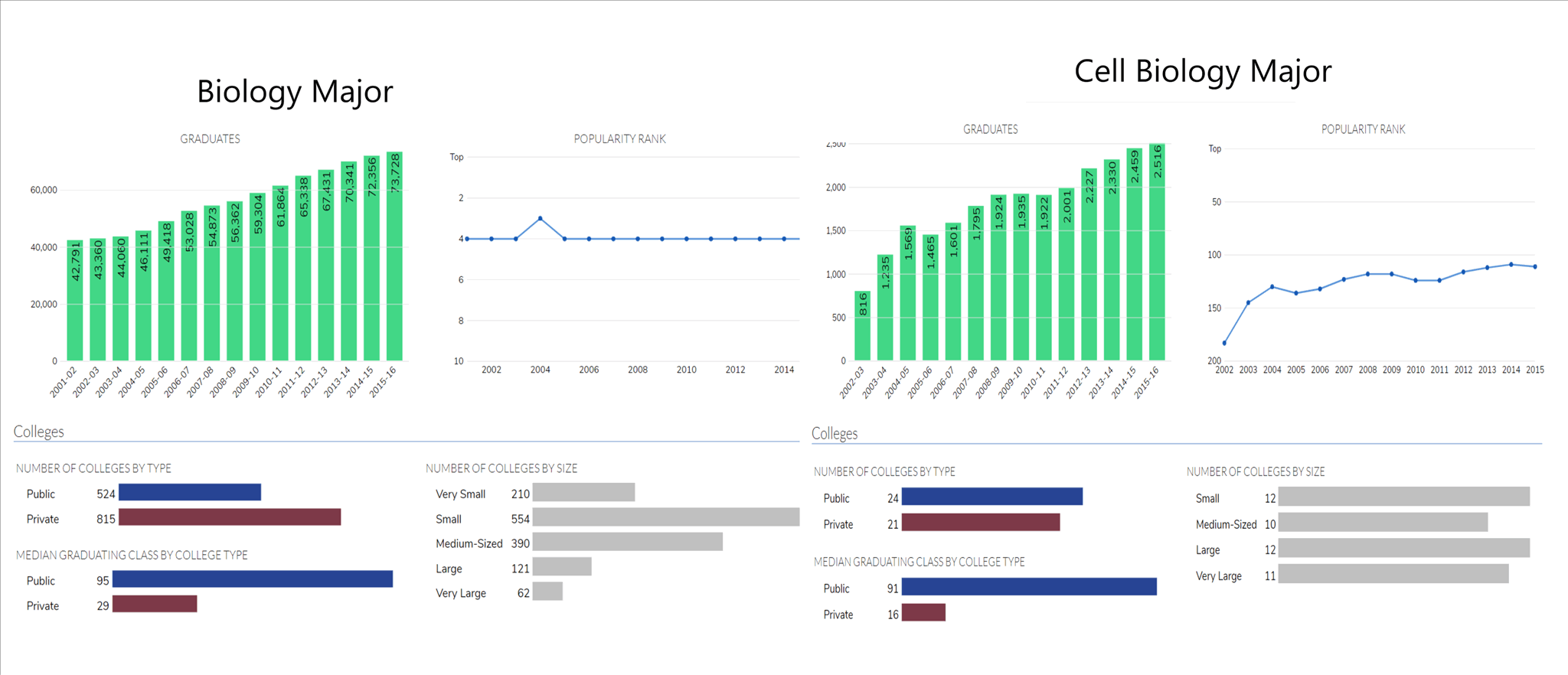Image resolution: width=1568 pixels, height=675 pixels.
Task: Click the 60,000 y-axis label in Biology graduates
Action: pyautogui.click(x=44, y=190)
